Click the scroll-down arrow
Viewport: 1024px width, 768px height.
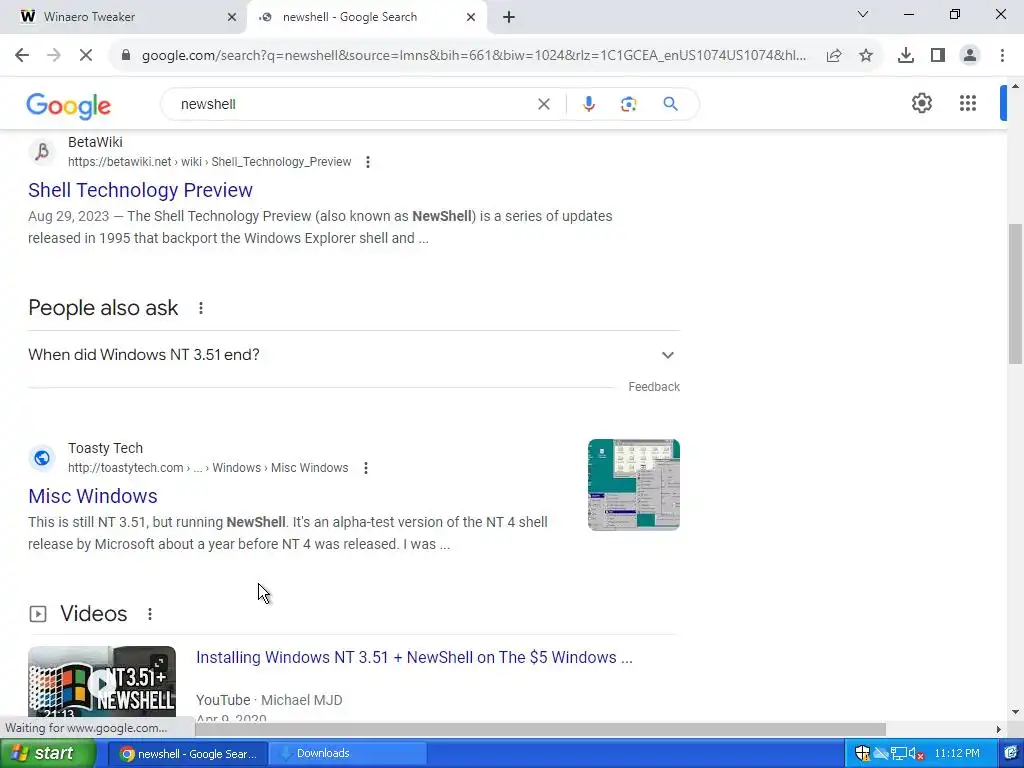click(x=1015, y=712)
